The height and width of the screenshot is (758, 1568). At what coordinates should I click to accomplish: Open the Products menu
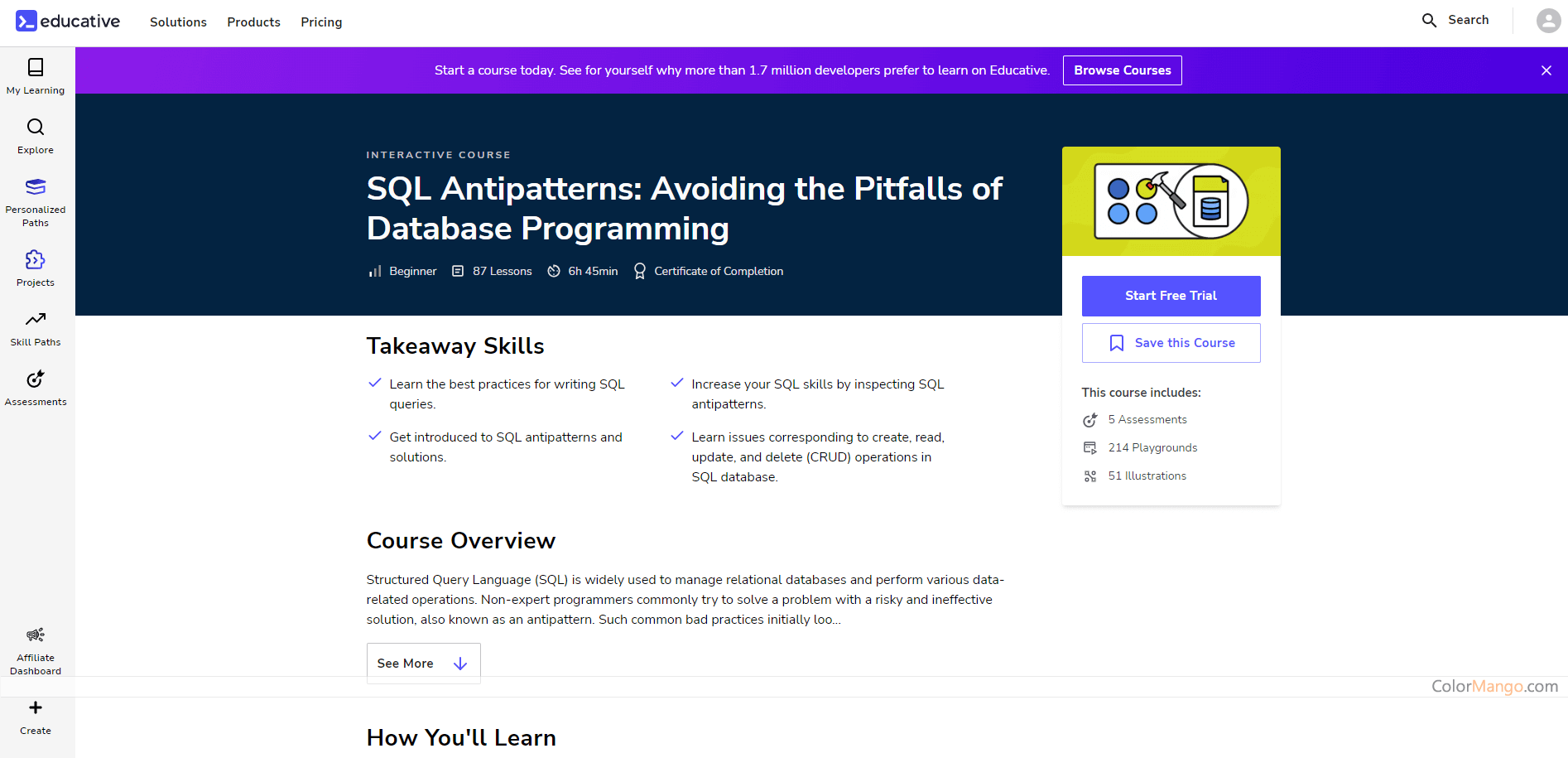(x=253, y=22)
